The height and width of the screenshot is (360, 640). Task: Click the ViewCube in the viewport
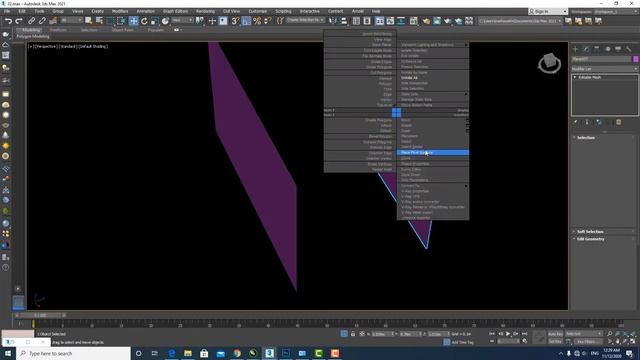(x=549, y=63)
